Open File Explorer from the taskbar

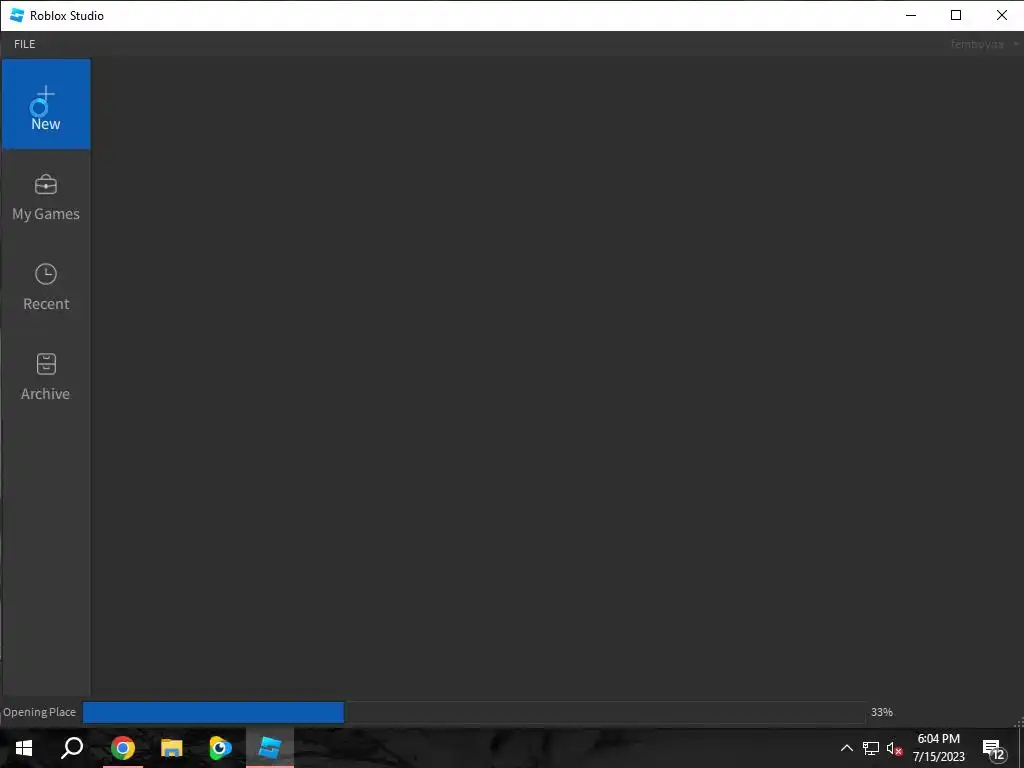(172, 748)
